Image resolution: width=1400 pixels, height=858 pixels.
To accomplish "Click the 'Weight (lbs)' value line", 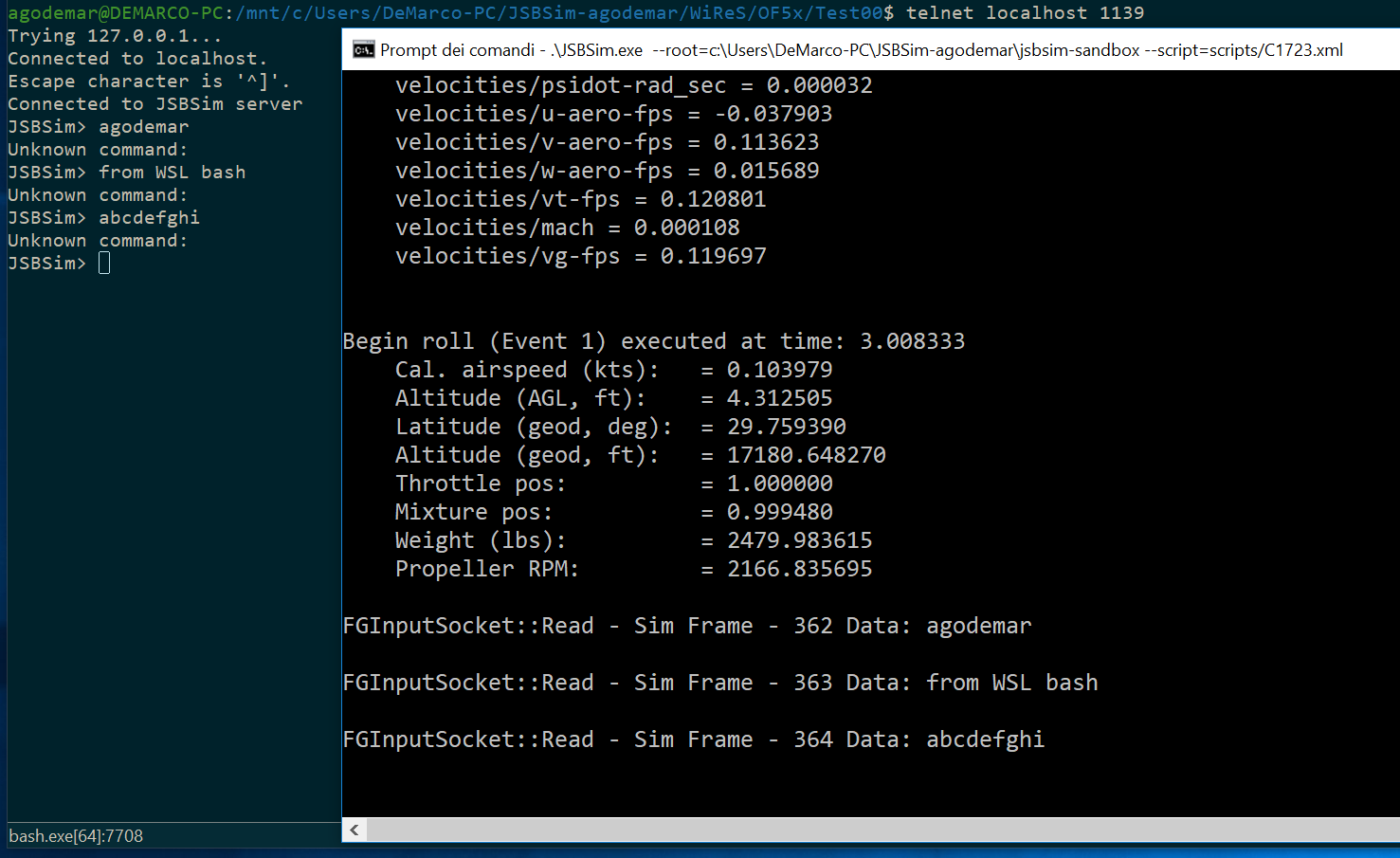I will (x=633, y=540).
